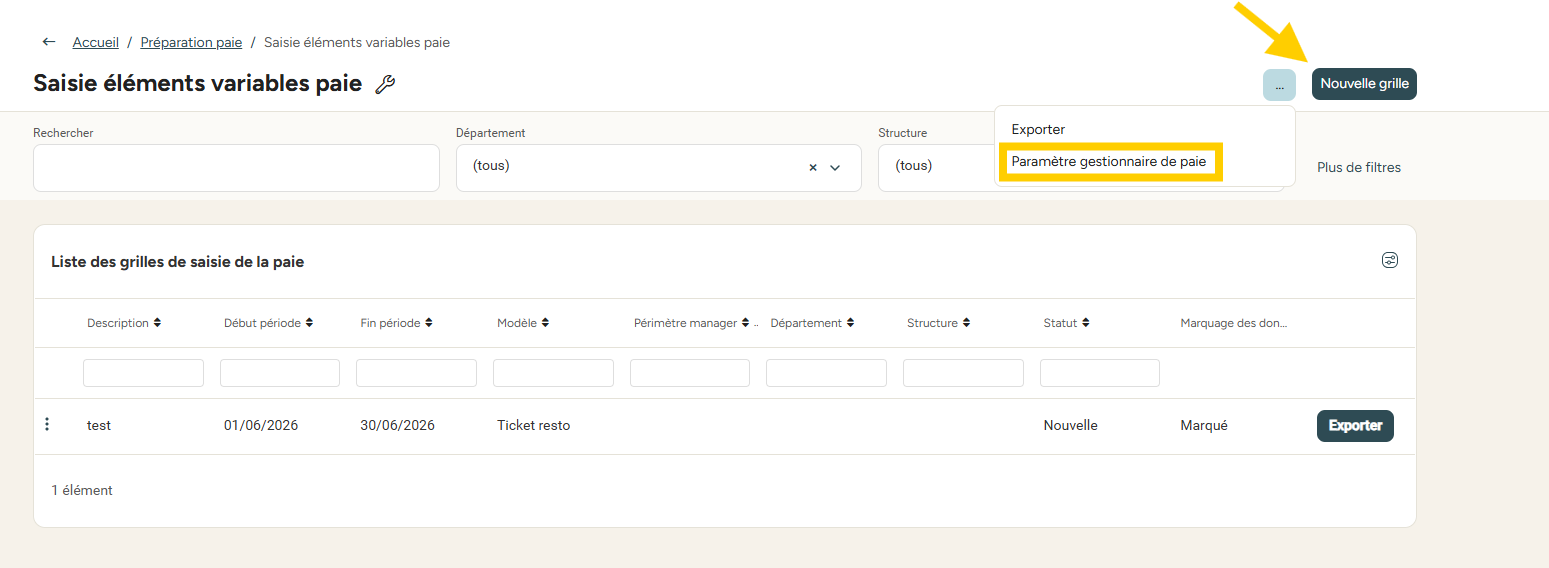
Task: Go to Accueil breadcrumb link
Action: 96,42
